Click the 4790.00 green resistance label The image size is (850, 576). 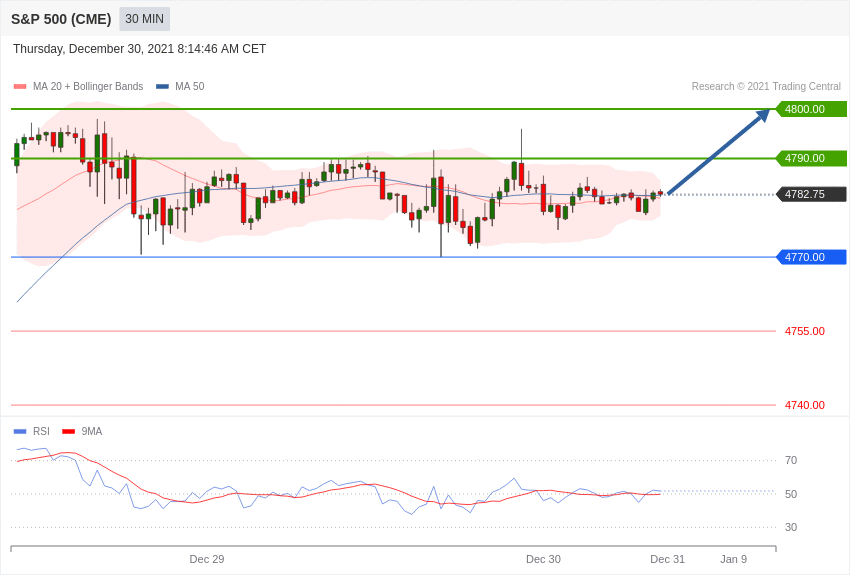[812, 158]
